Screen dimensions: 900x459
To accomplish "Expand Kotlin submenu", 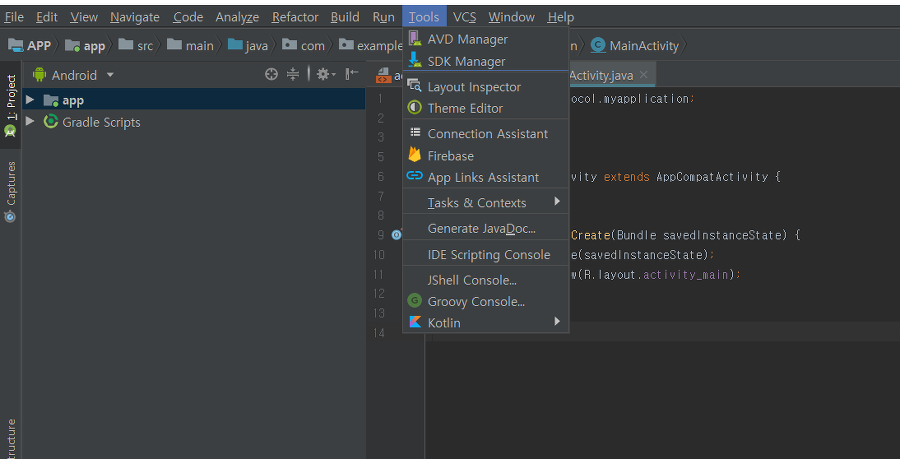I will (x=486, y=322).
